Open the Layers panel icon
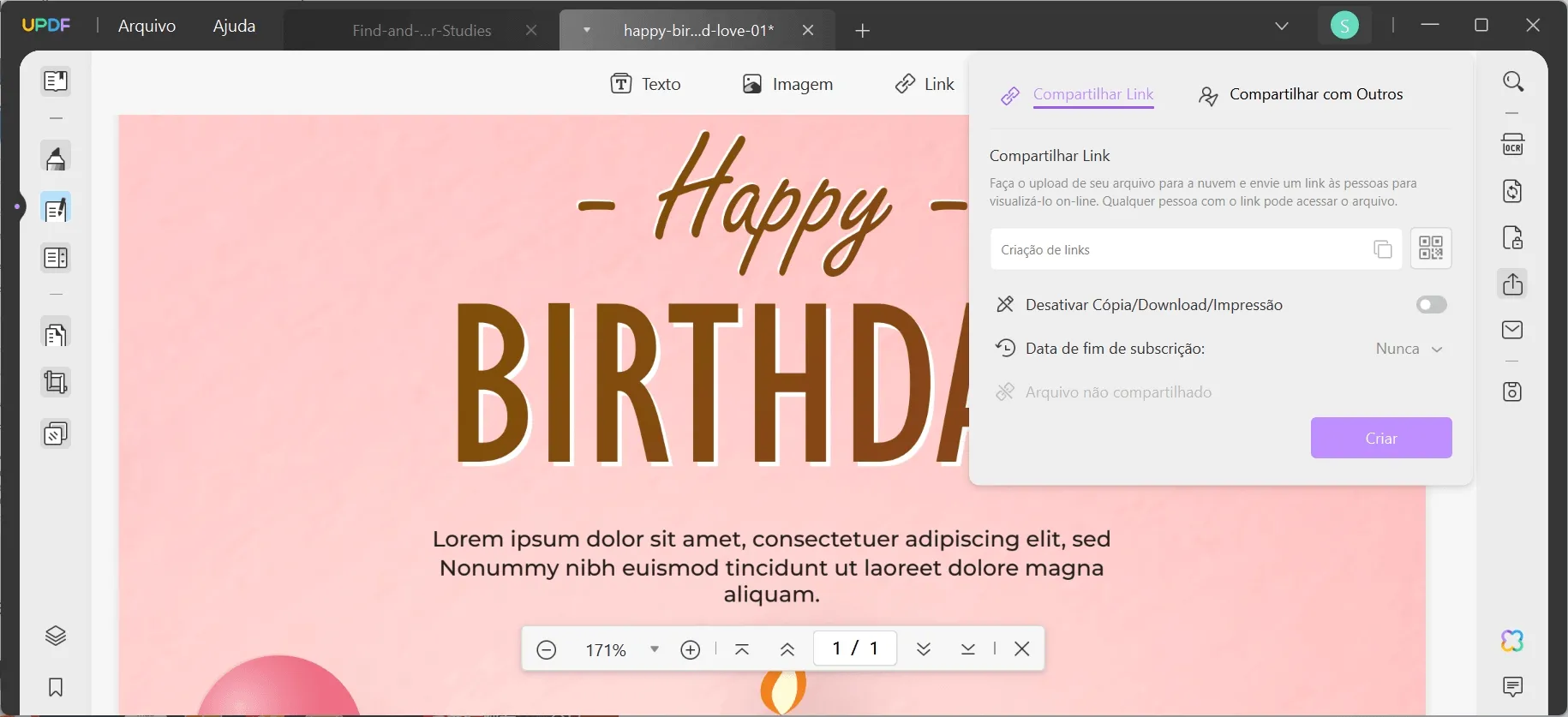 (x=56, y=636)
